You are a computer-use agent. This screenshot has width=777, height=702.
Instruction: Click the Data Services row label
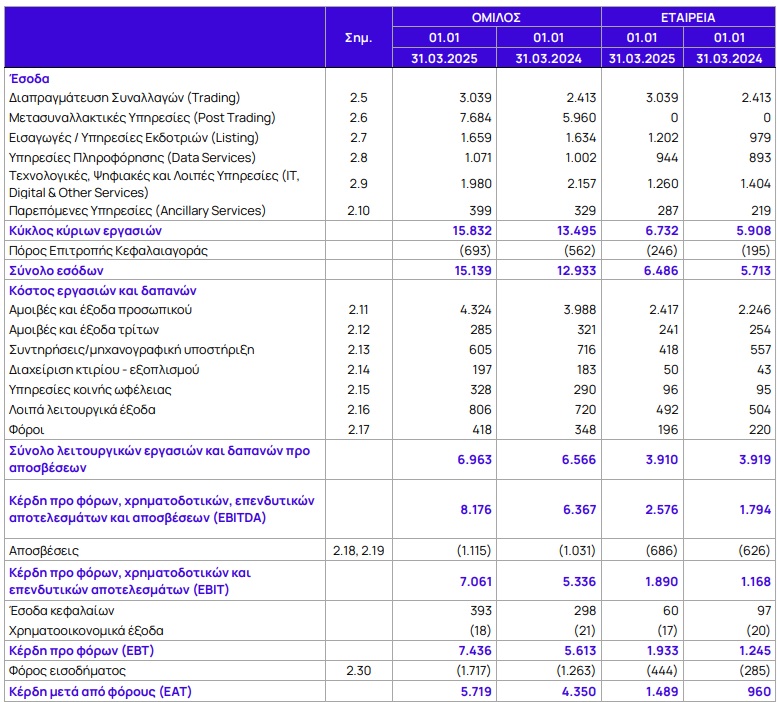(131, 157)
